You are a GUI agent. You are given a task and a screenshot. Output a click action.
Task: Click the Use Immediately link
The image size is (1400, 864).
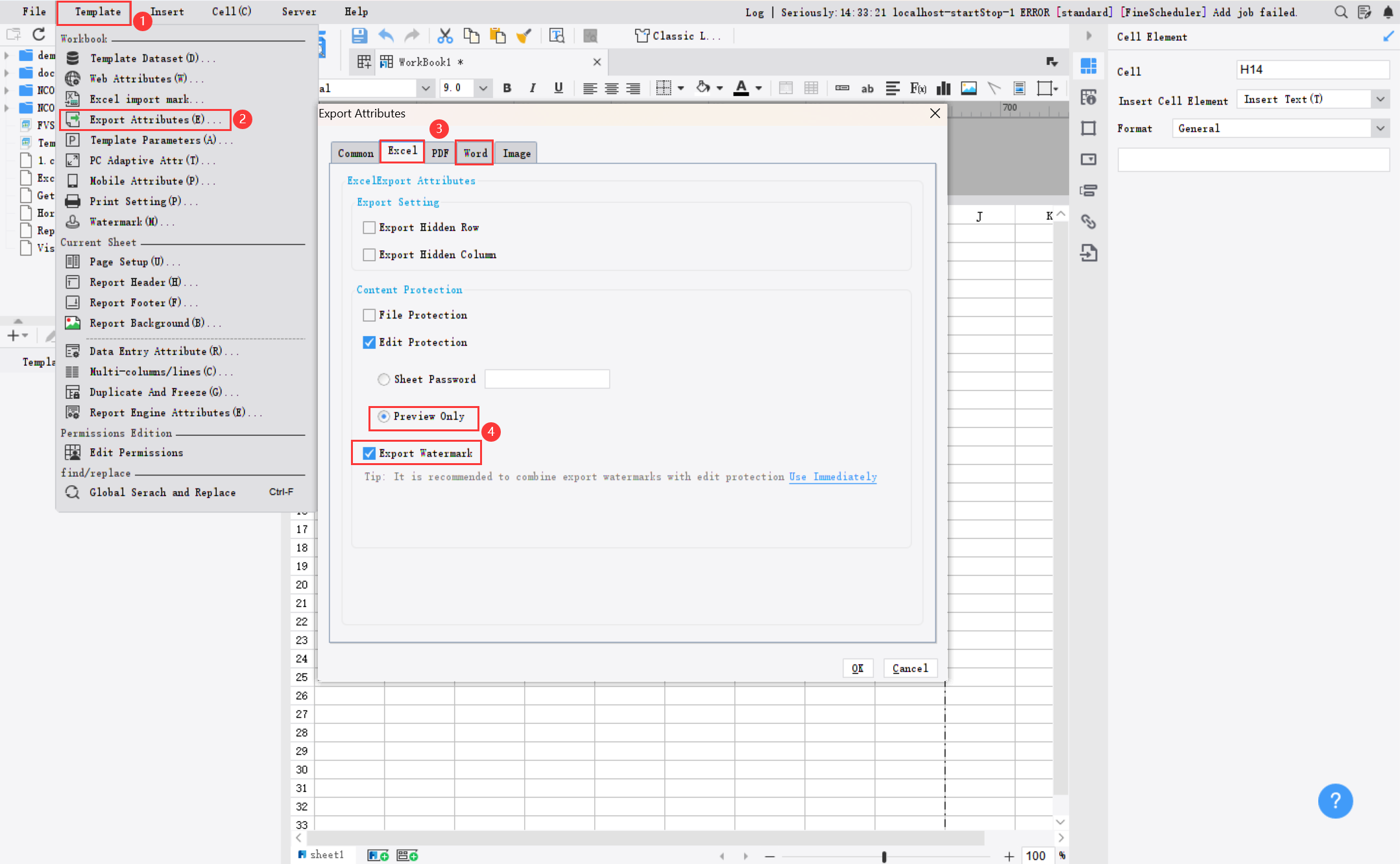click(x=833, y=477)
